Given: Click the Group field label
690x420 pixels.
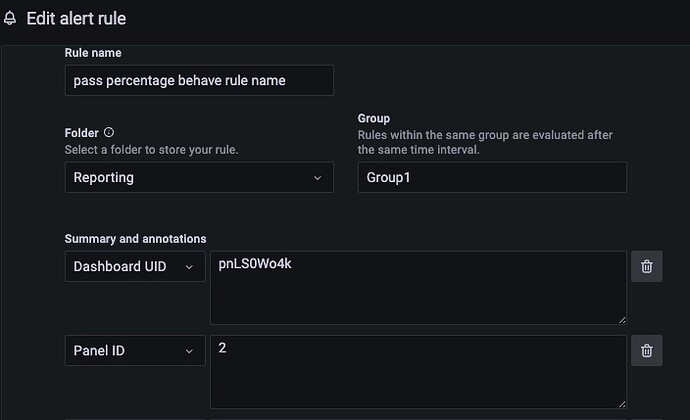Looking at the screenshot, I should pos(374,118).
